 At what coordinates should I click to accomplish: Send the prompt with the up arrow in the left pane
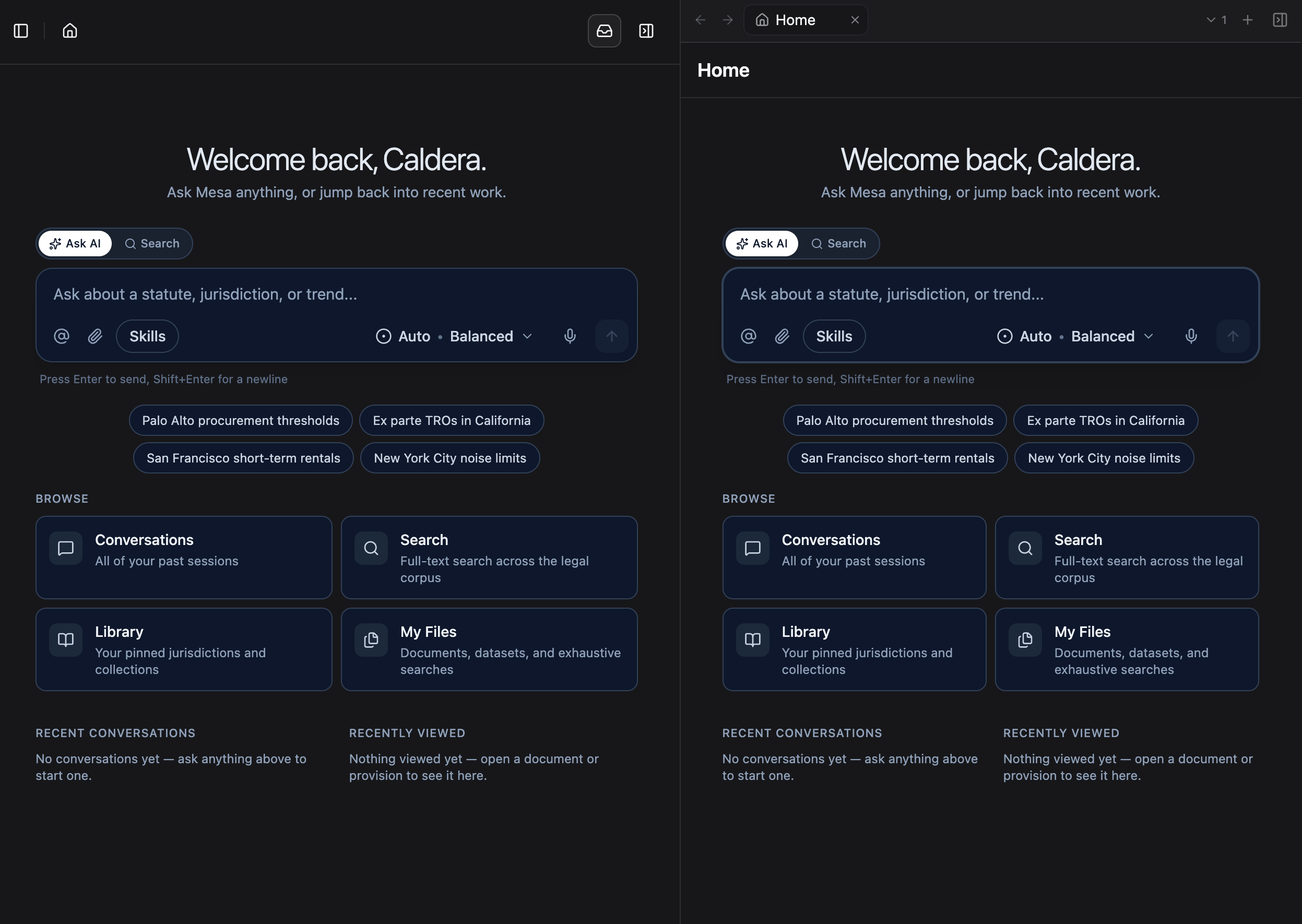612,336
